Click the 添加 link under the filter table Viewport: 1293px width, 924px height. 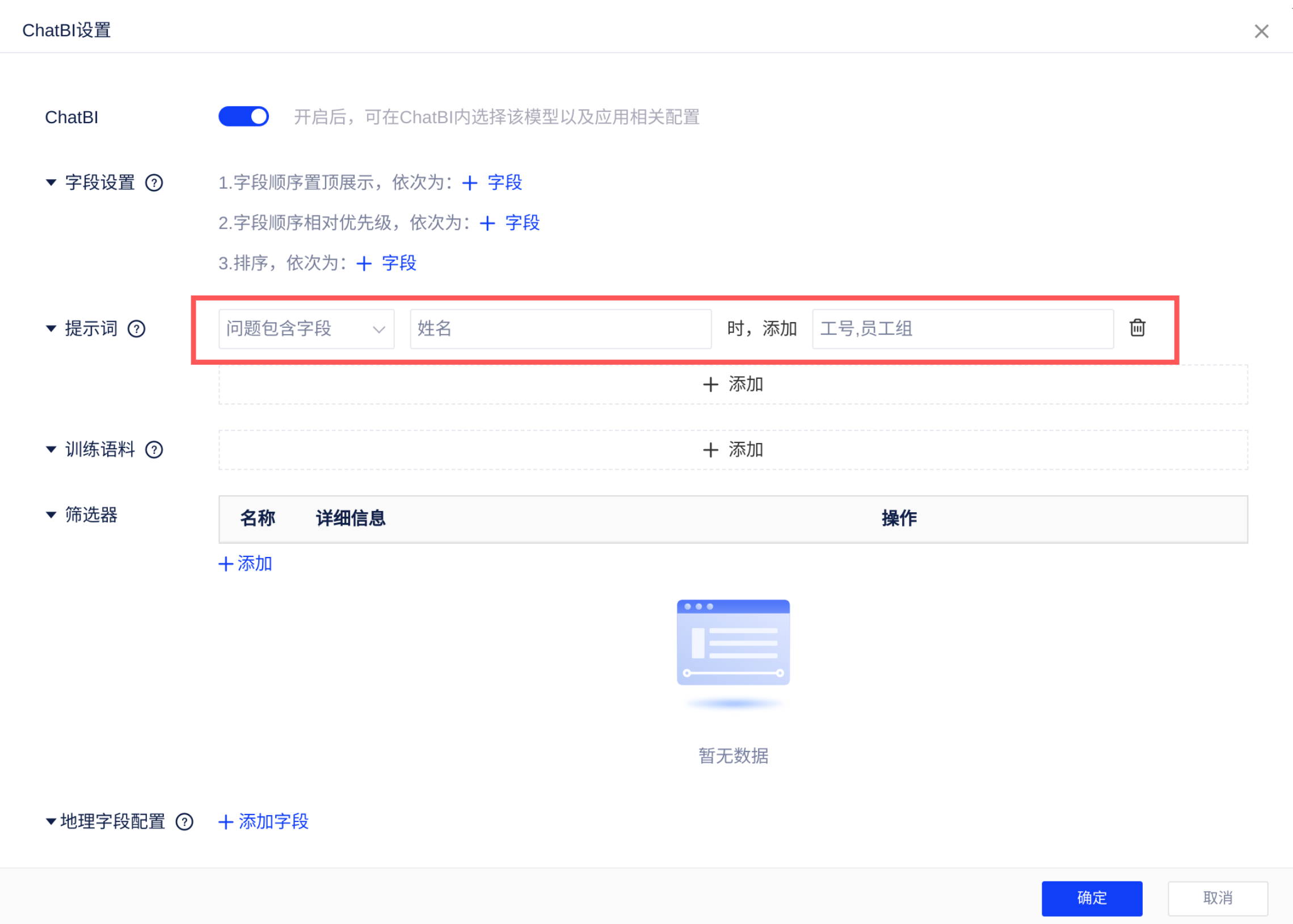pos(246,563)
